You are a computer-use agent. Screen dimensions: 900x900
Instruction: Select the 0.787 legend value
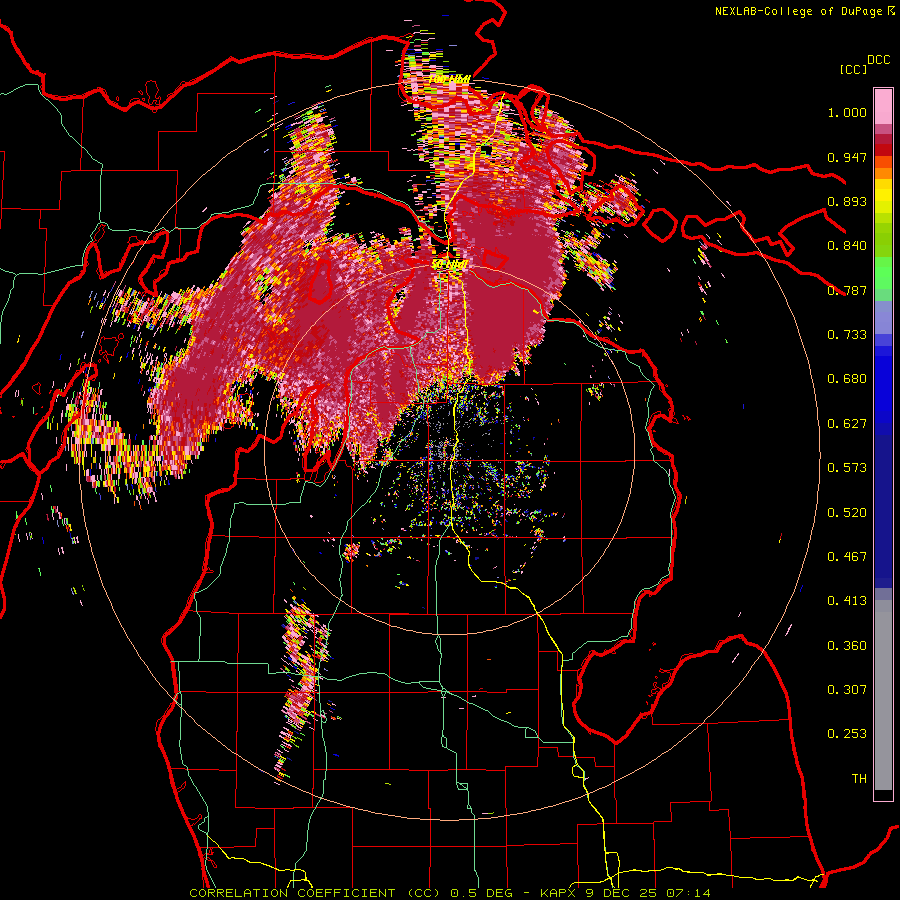coord(847,290)
